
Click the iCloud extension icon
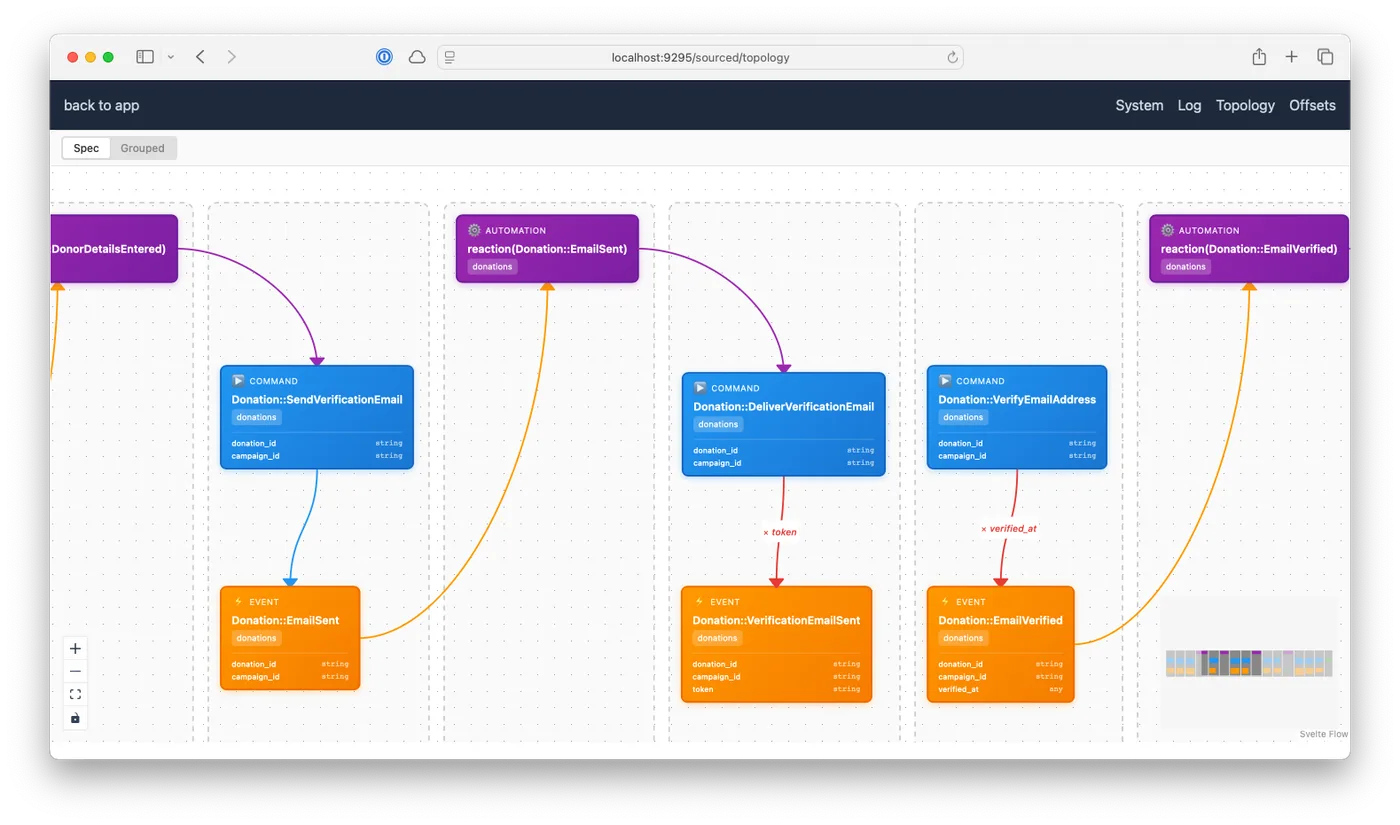417,57
